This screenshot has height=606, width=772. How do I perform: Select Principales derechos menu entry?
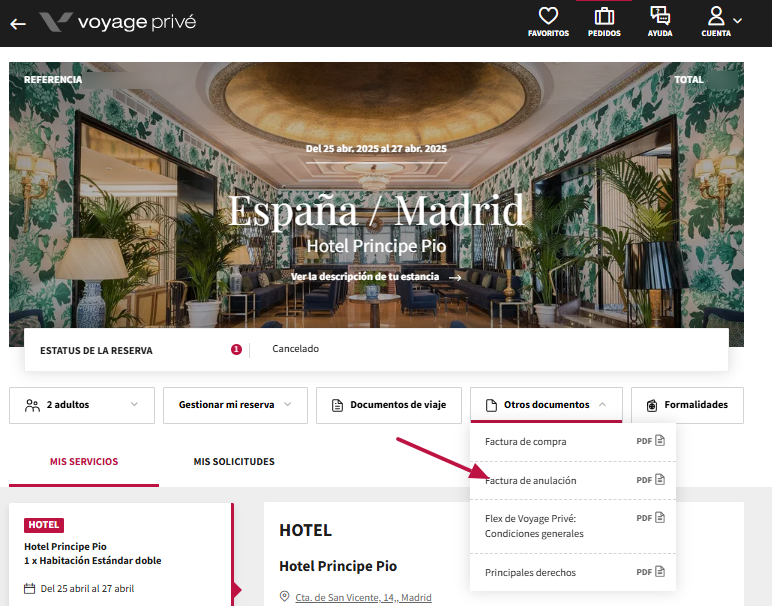(573, 572)
